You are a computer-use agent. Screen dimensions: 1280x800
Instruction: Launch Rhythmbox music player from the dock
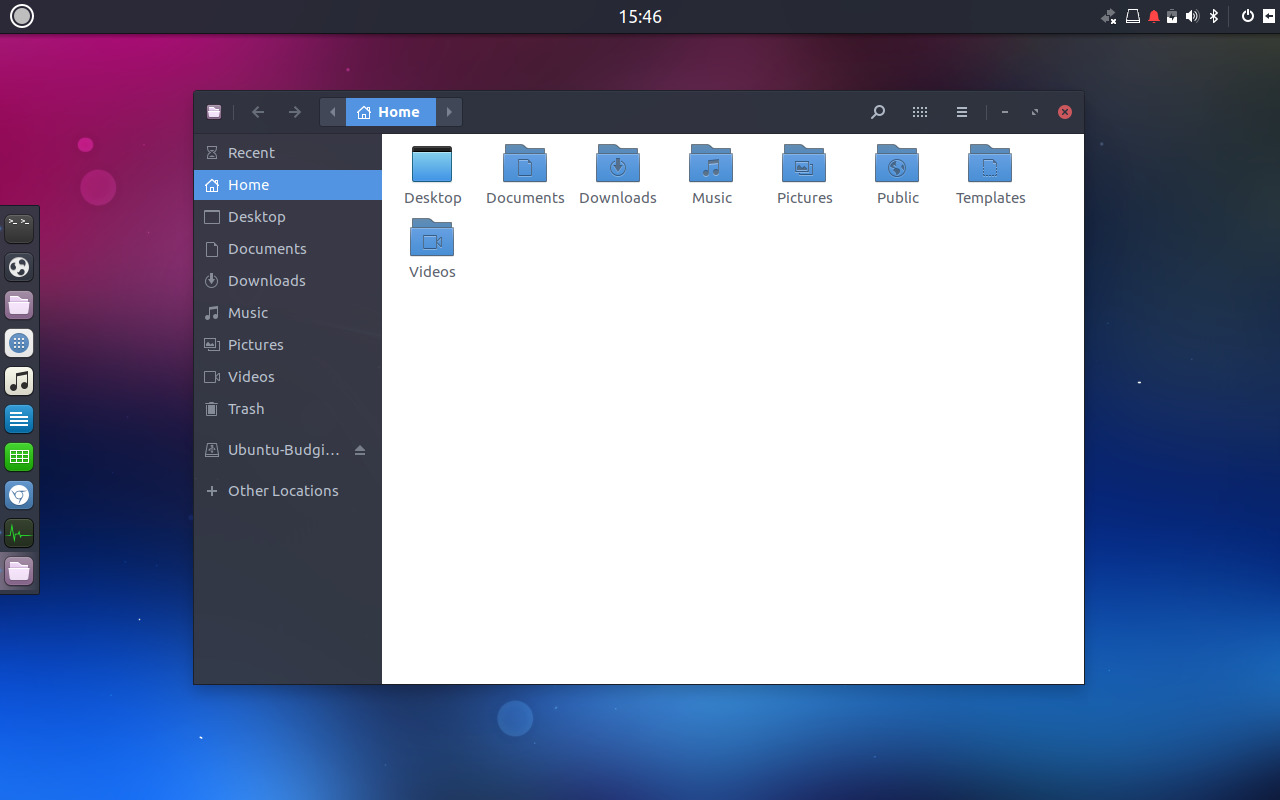(x=19, y=381)
